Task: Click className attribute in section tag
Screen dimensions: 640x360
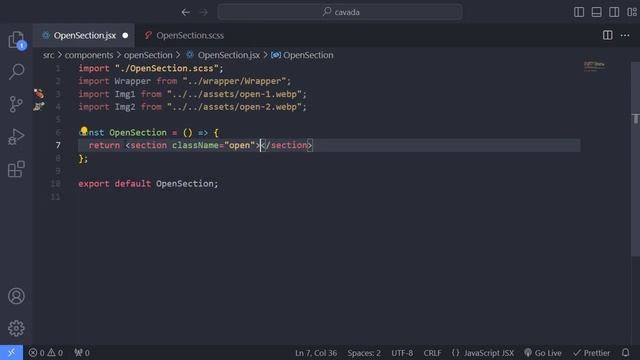Action: (x=195, y=145)
